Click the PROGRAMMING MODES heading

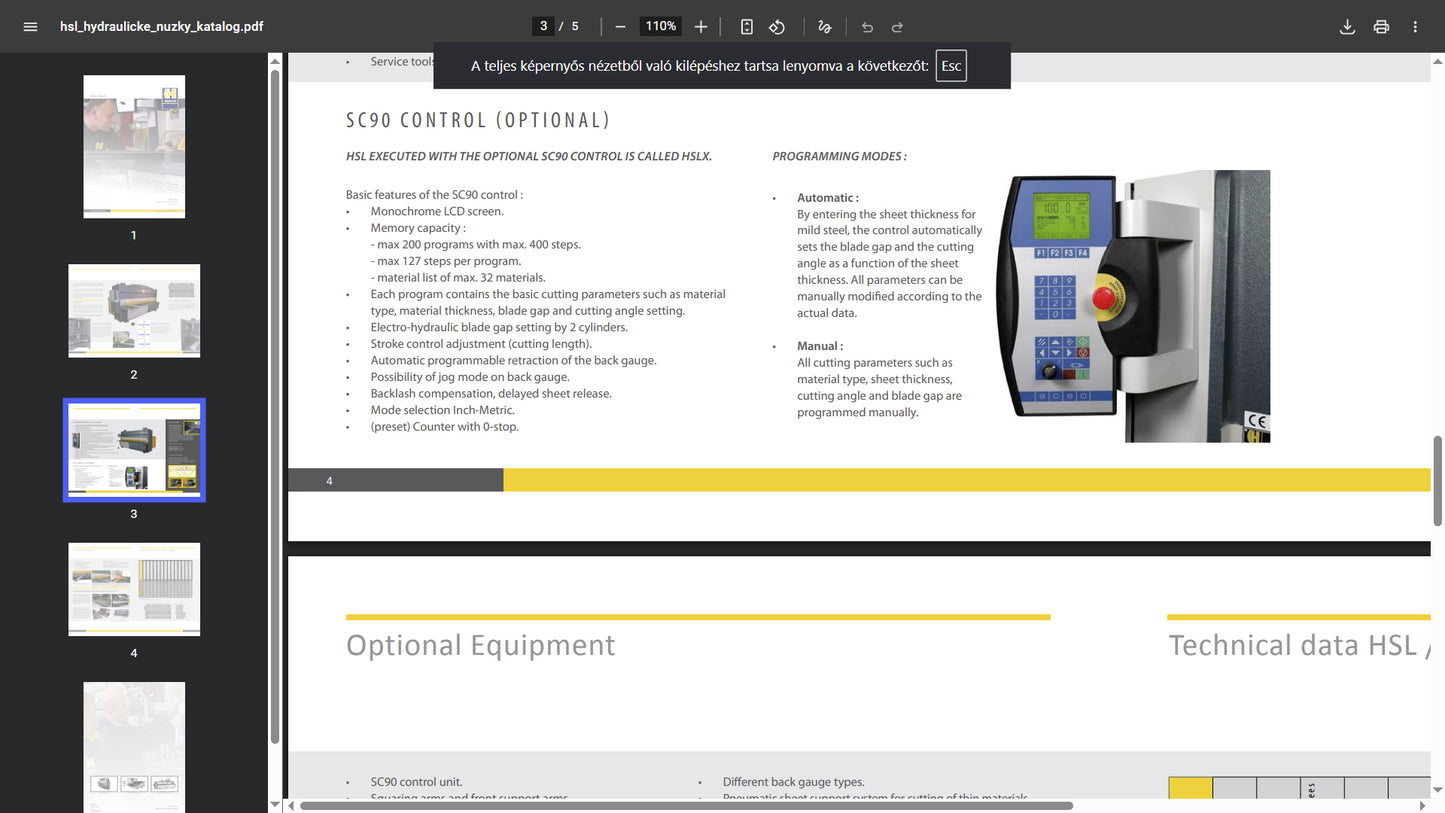click(839, 156)
